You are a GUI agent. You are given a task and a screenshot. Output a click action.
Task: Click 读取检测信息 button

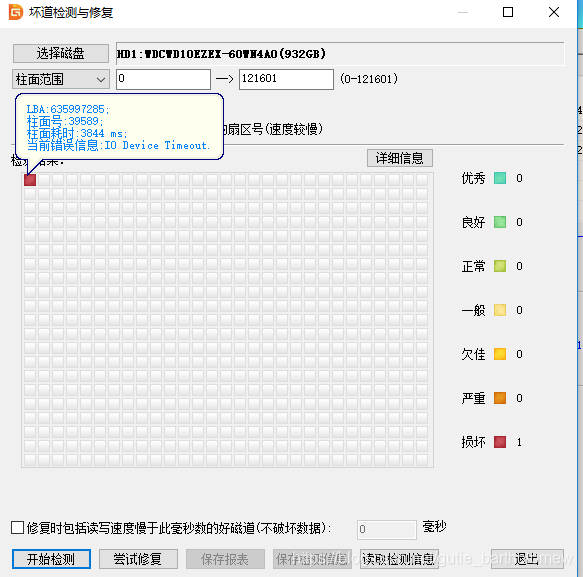pyautogui.click(x=399, y=559)
